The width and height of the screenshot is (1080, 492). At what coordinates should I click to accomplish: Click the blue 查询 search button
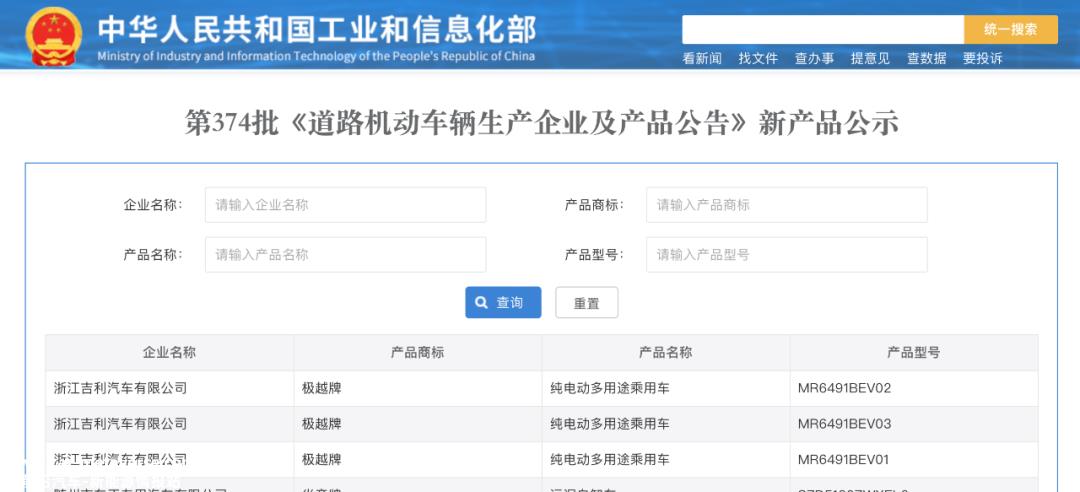click(x=503, y=303)
